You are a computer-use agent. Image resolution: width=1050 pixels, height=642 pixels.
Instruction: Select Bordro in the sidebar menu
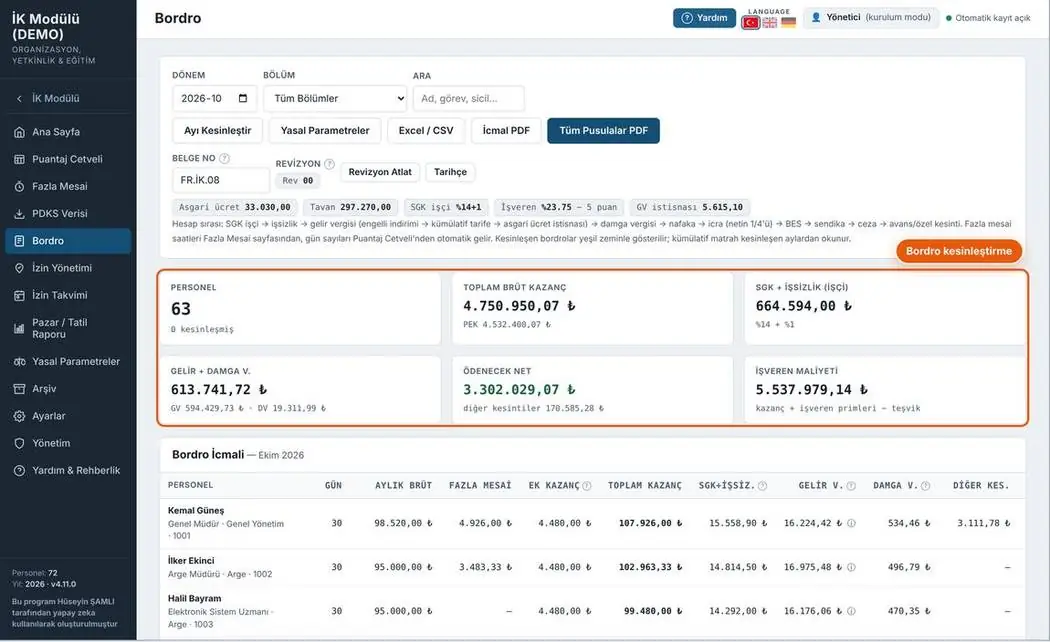68,241
